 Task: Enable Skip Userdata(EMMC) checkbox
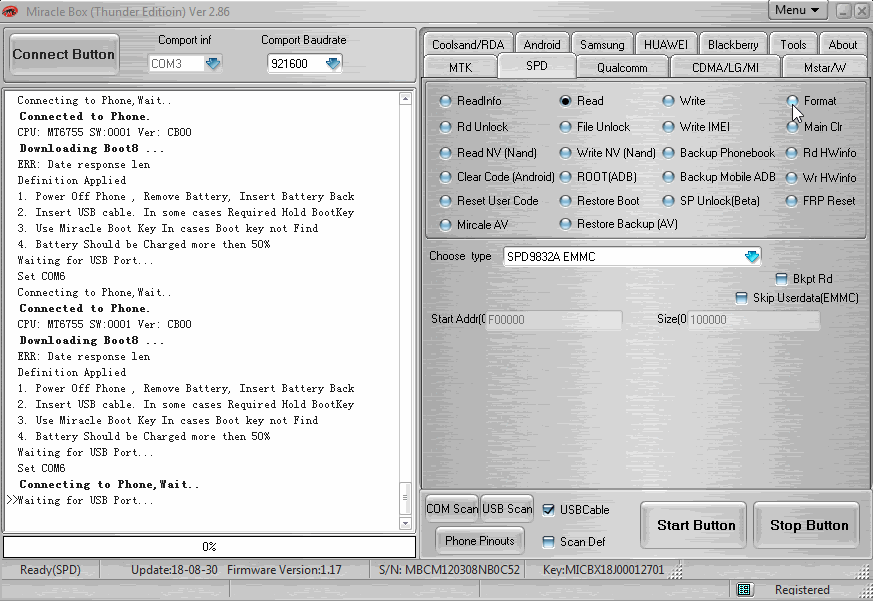click(x=741, y=298)
